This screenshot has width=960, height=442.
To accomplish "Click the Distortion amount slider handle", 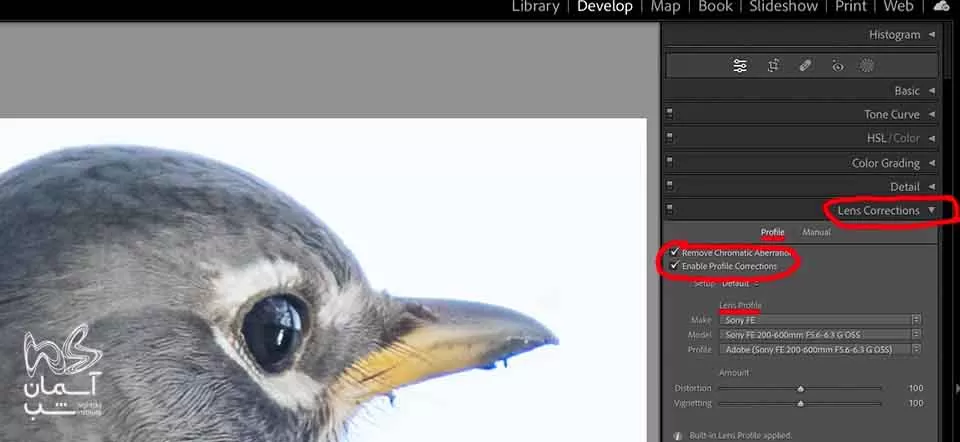I will coord(800,388).
